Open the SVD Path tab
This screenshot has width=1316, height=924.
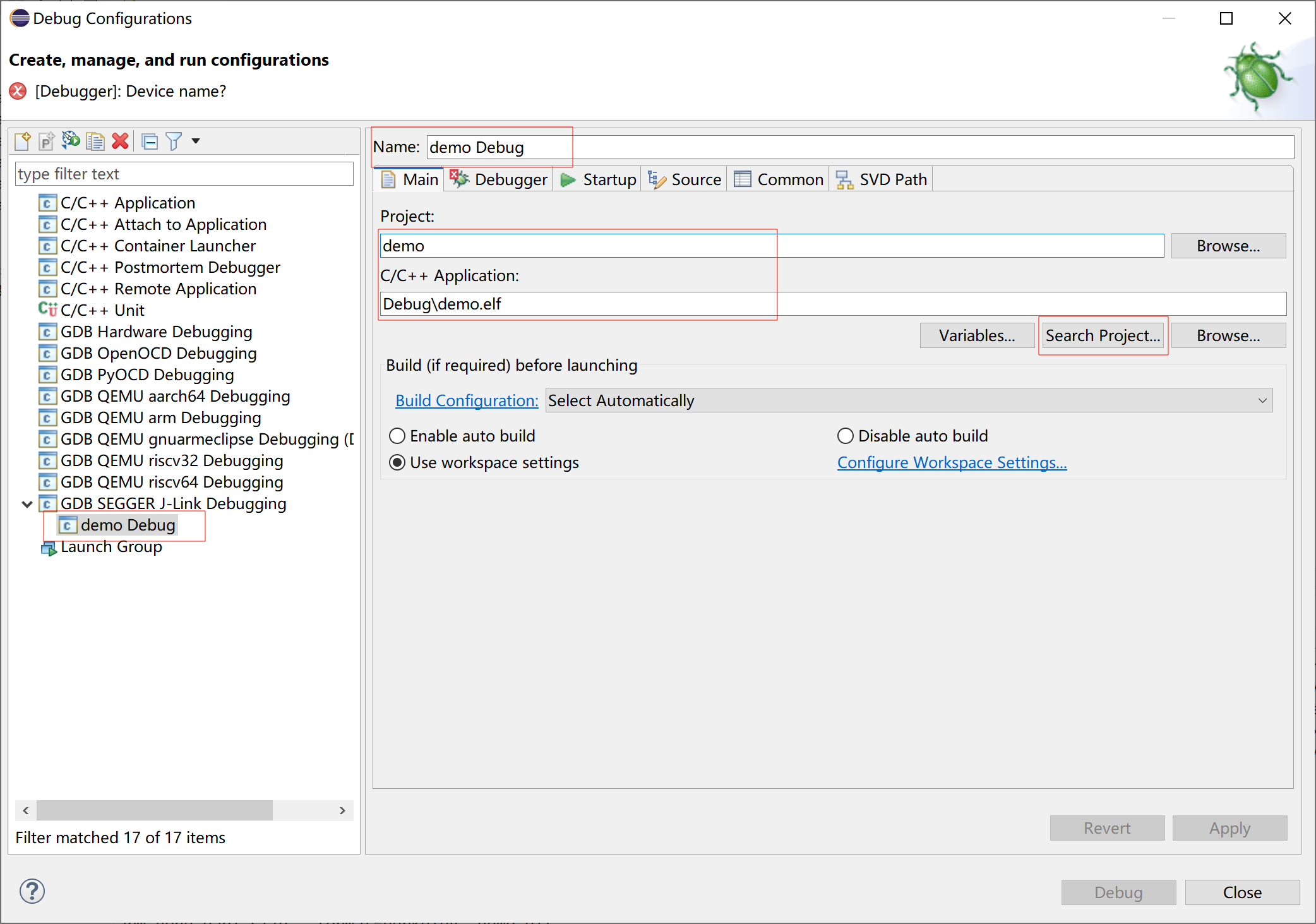click(x=882, y=179)
